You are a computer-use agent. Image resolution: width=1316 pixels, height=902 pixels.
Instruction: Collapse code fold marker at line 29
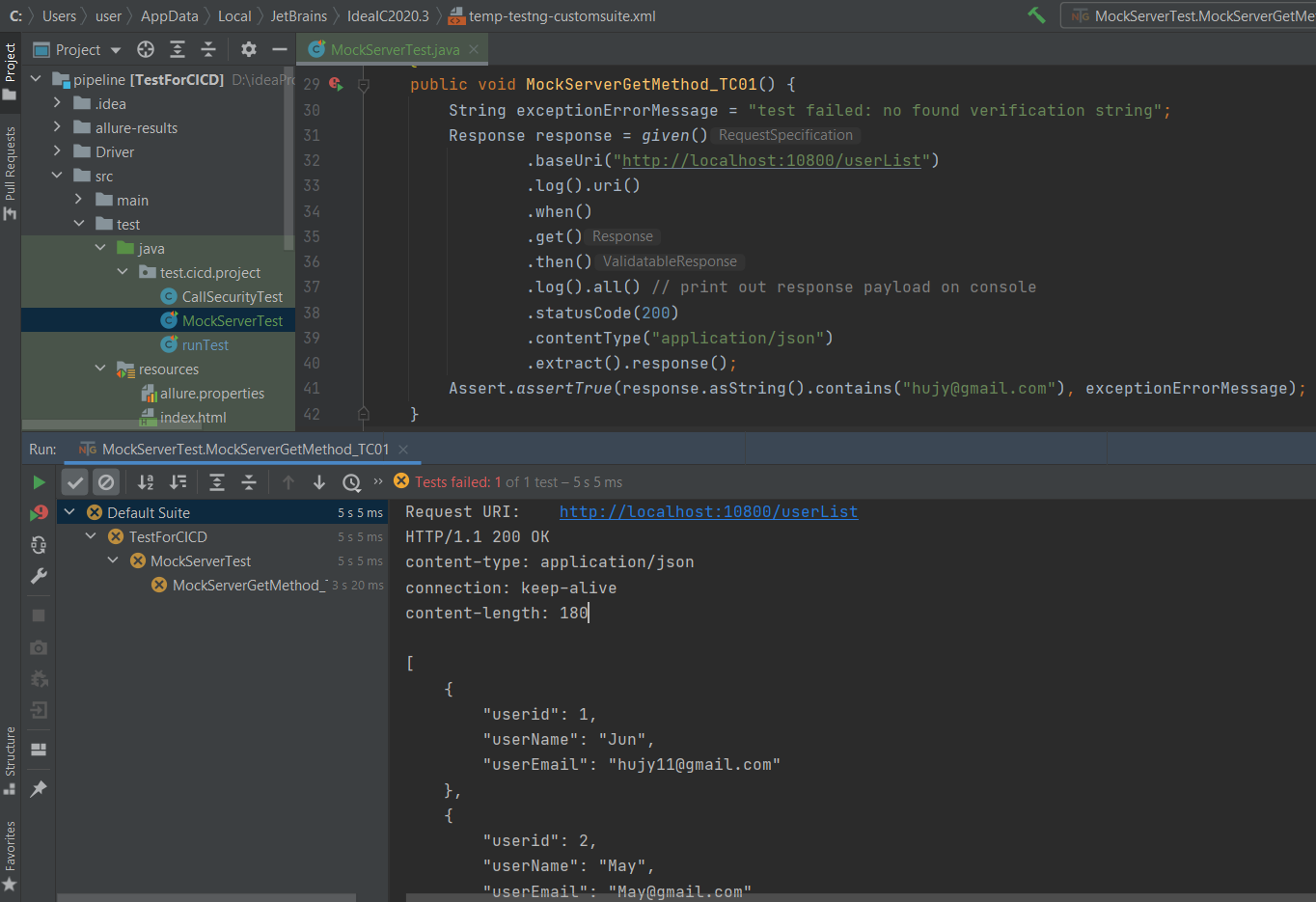point(364,85)
